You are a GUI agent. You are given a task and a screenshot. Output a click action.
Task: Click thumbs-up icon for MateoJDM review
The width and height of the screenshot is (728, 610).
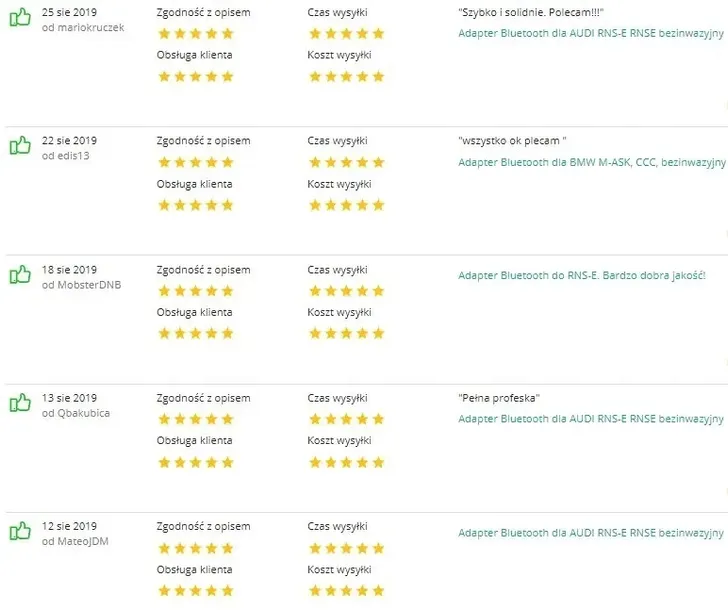click(20, 531)
